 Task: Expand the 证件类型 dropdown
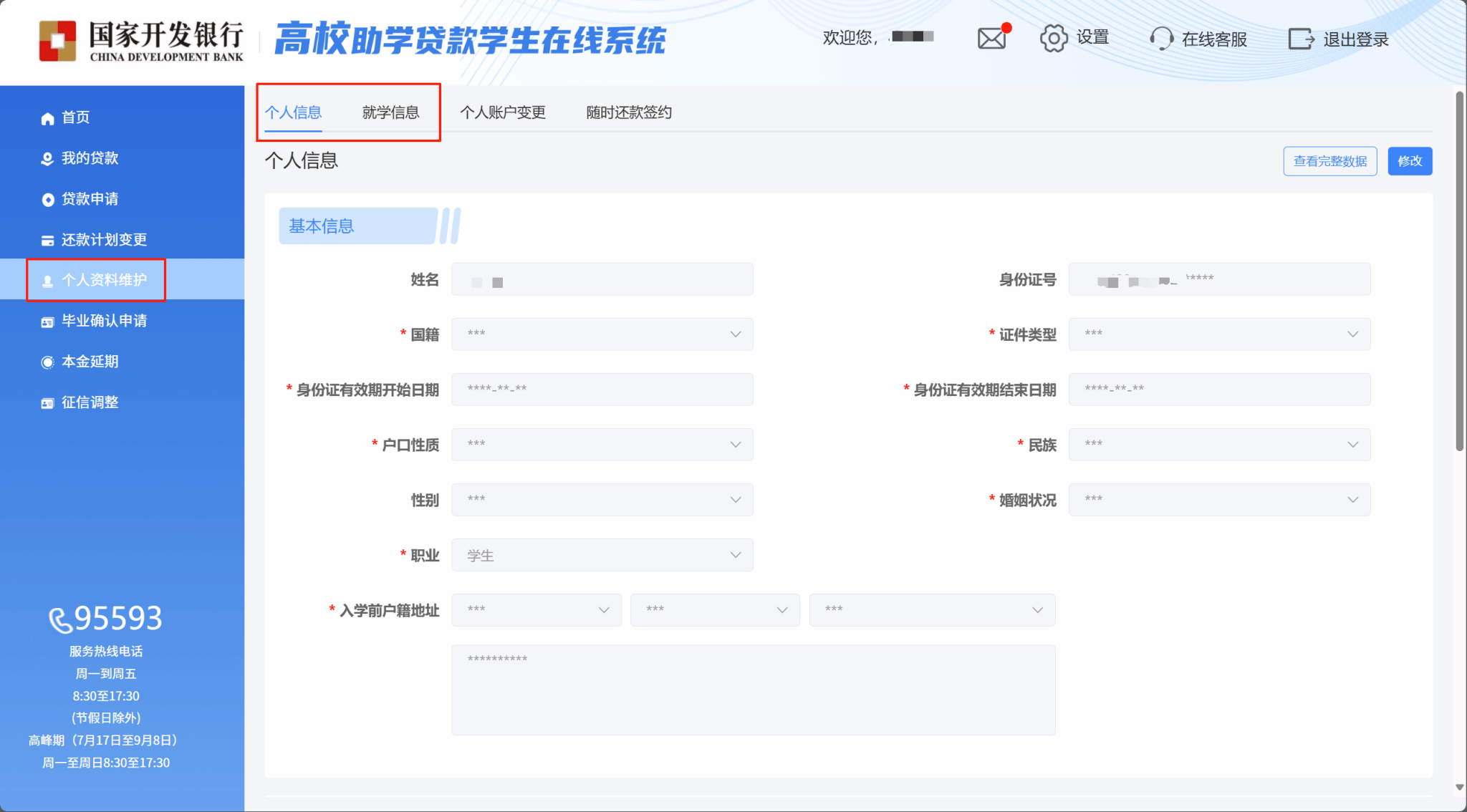(x=1218, y=334)
